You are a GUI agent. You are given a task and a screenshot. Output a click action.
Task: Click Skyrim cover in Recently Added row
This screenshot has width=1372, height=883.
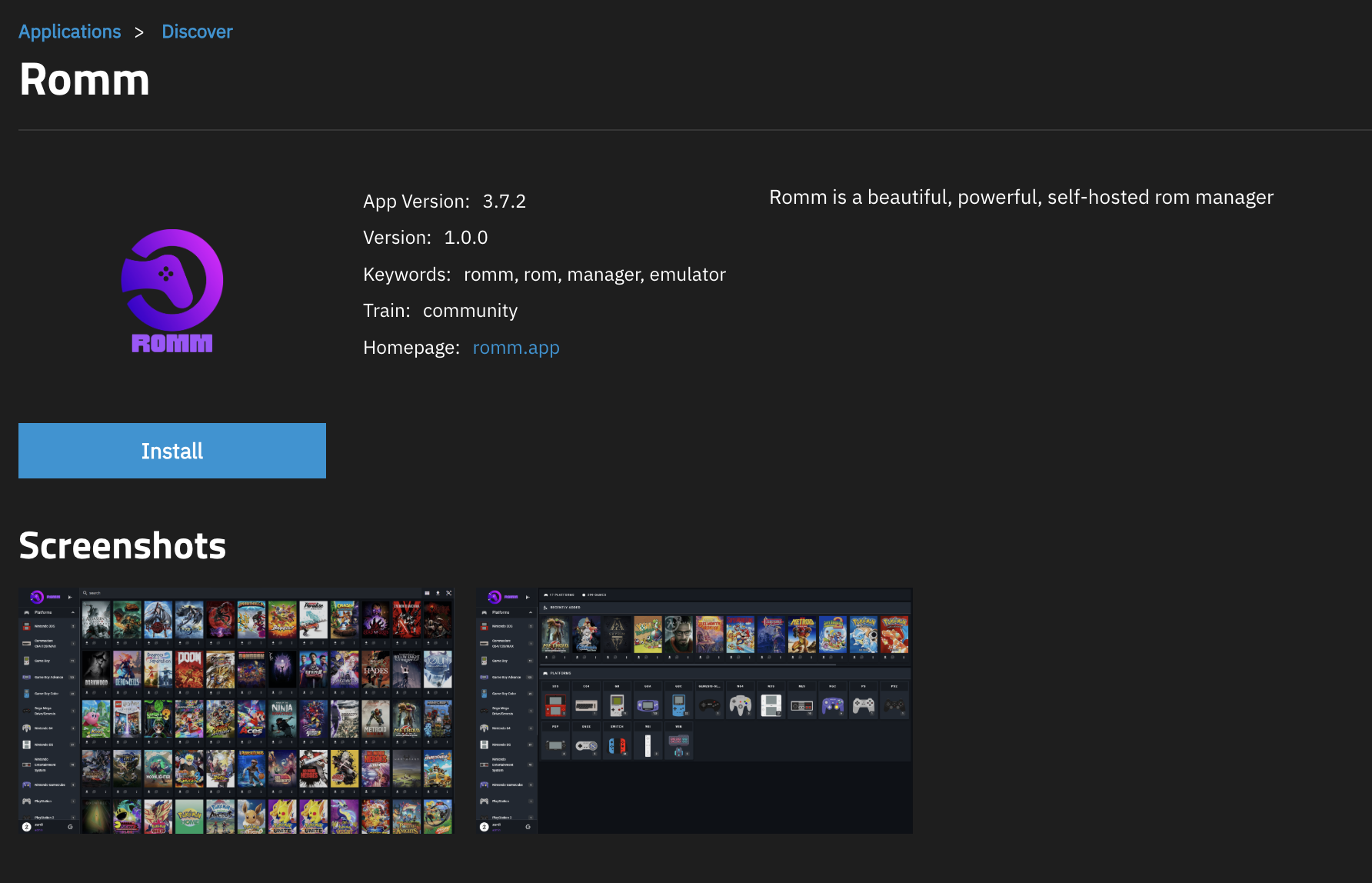click(617, 635)
